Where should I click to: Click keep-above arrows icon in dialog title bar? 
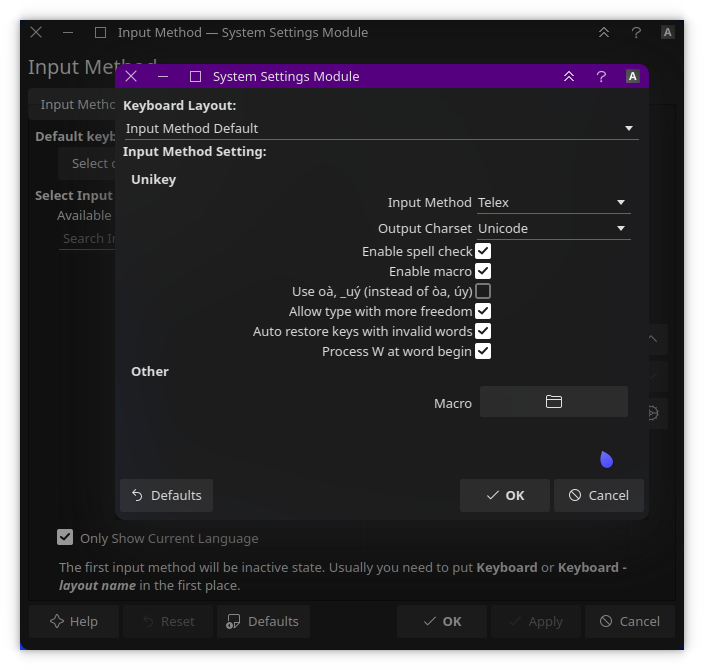[x=569, y=77]
